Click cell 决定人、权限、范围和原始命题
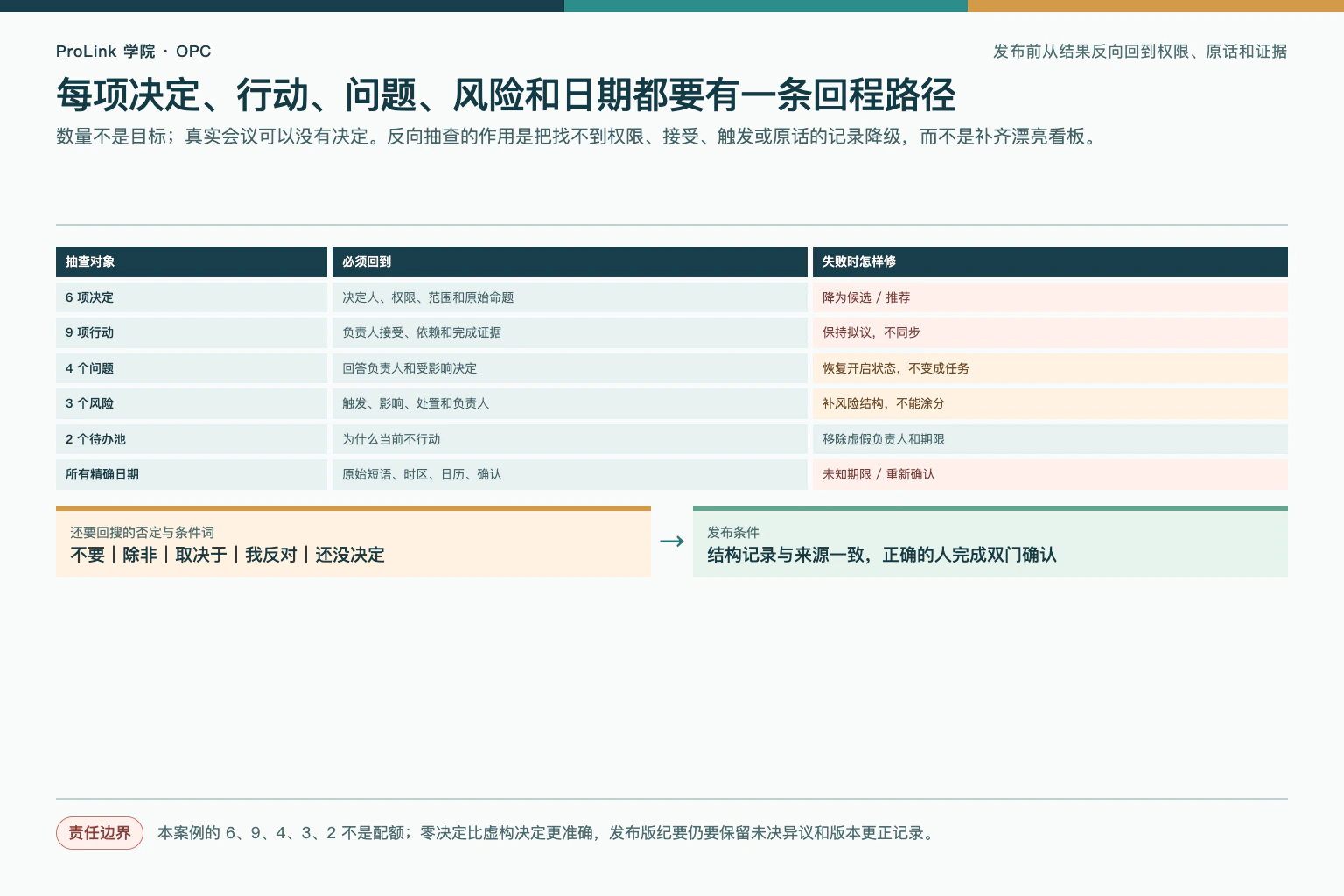This screenshot has width=1344, height=896. click(570, 297)
